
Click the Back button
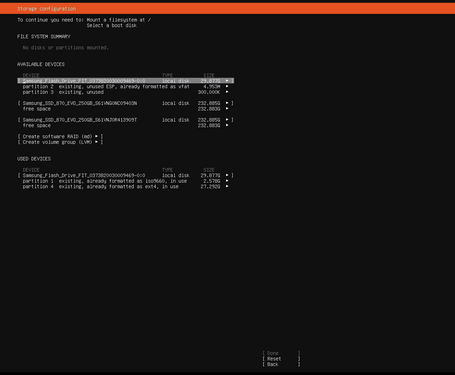coord(281,364)
